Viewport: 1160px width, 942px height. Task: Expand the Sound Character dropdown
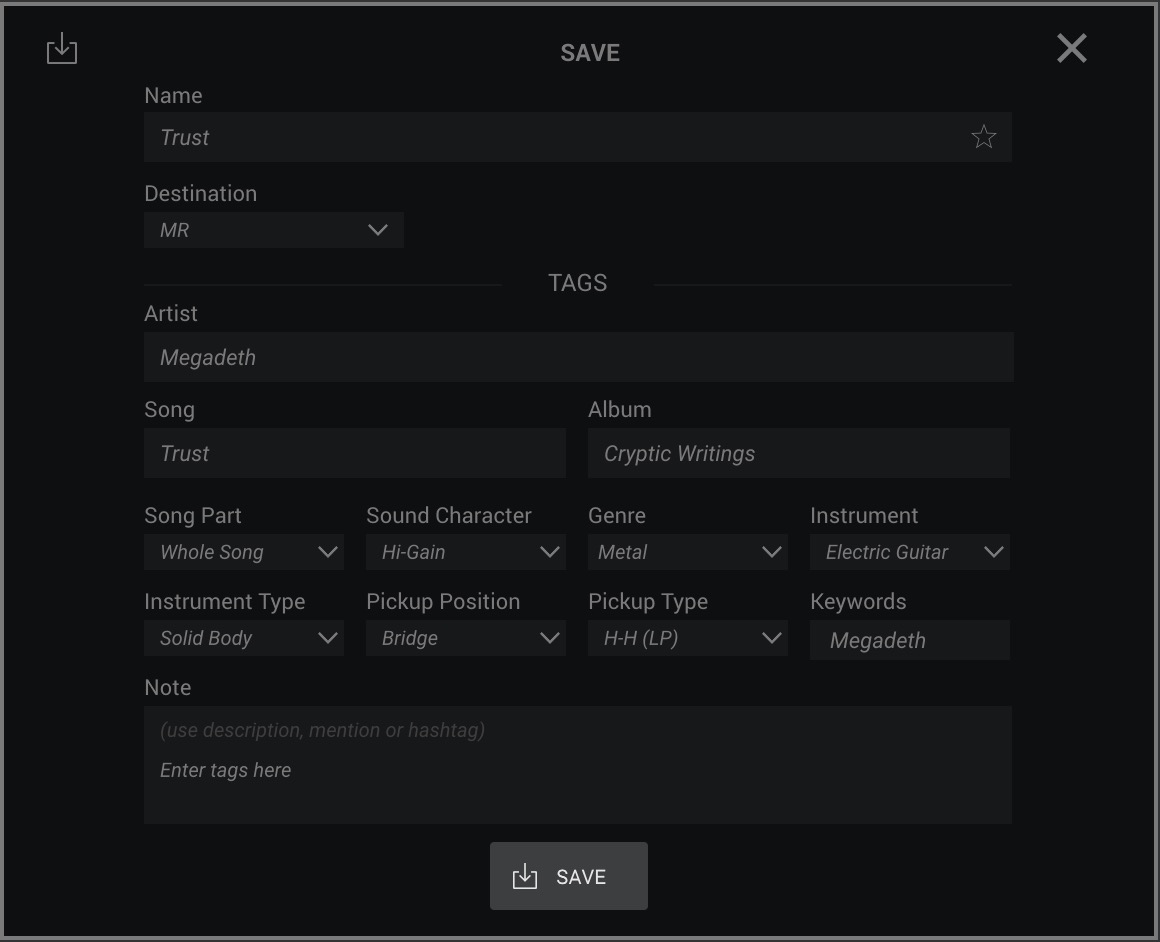click(466, 552)
